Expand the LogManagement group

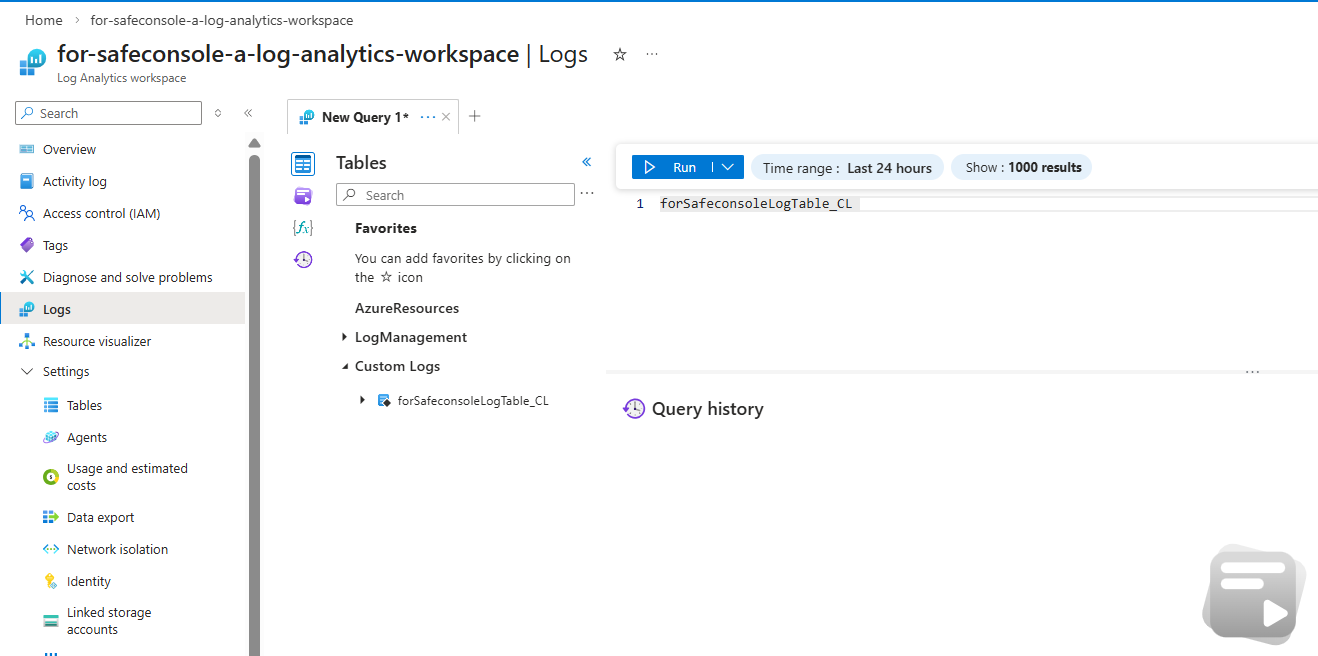pyautogui.click(x=344, y=337)
